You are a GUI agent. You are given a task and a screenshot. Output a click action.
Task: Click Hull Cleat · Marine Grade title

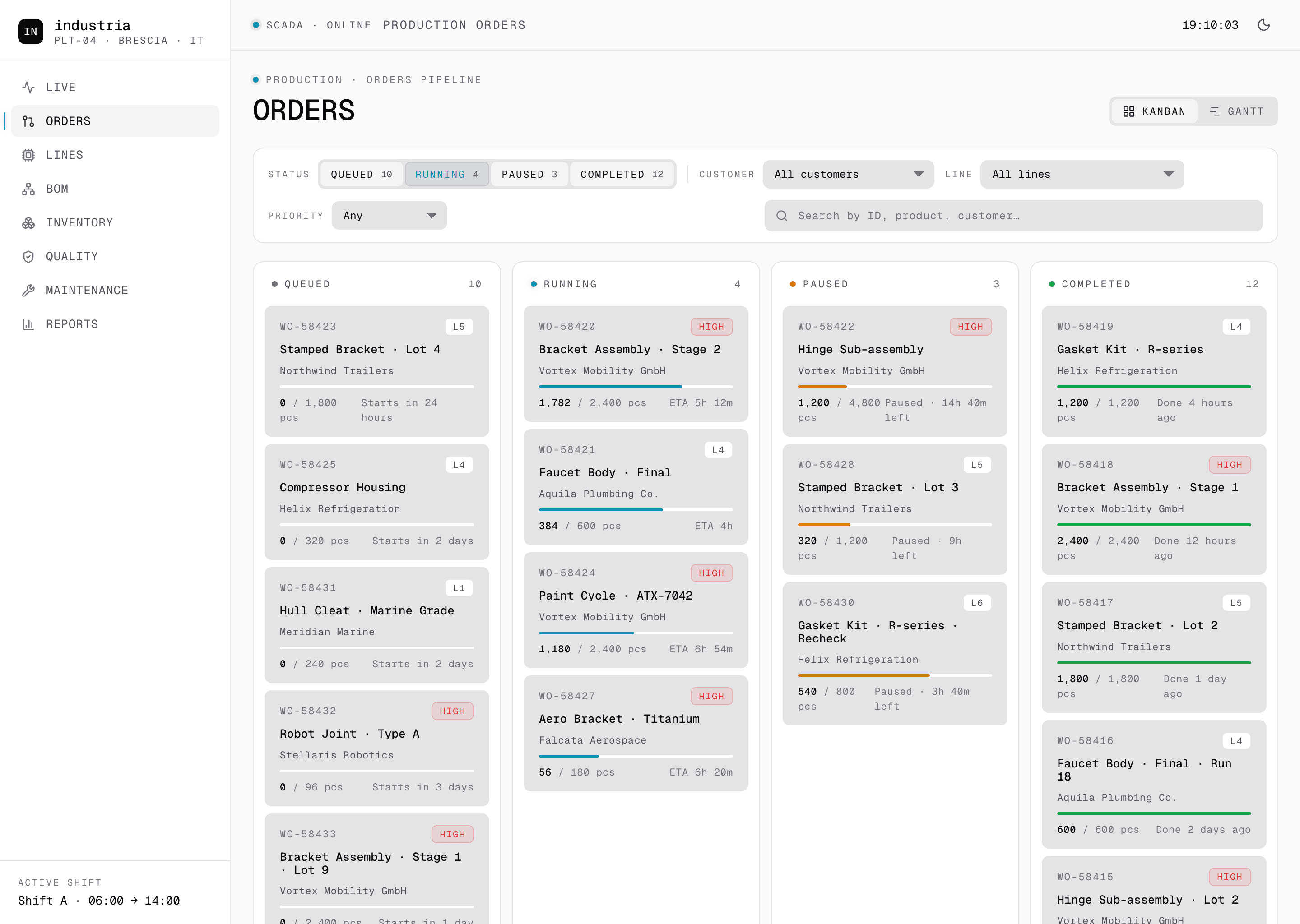367,610
